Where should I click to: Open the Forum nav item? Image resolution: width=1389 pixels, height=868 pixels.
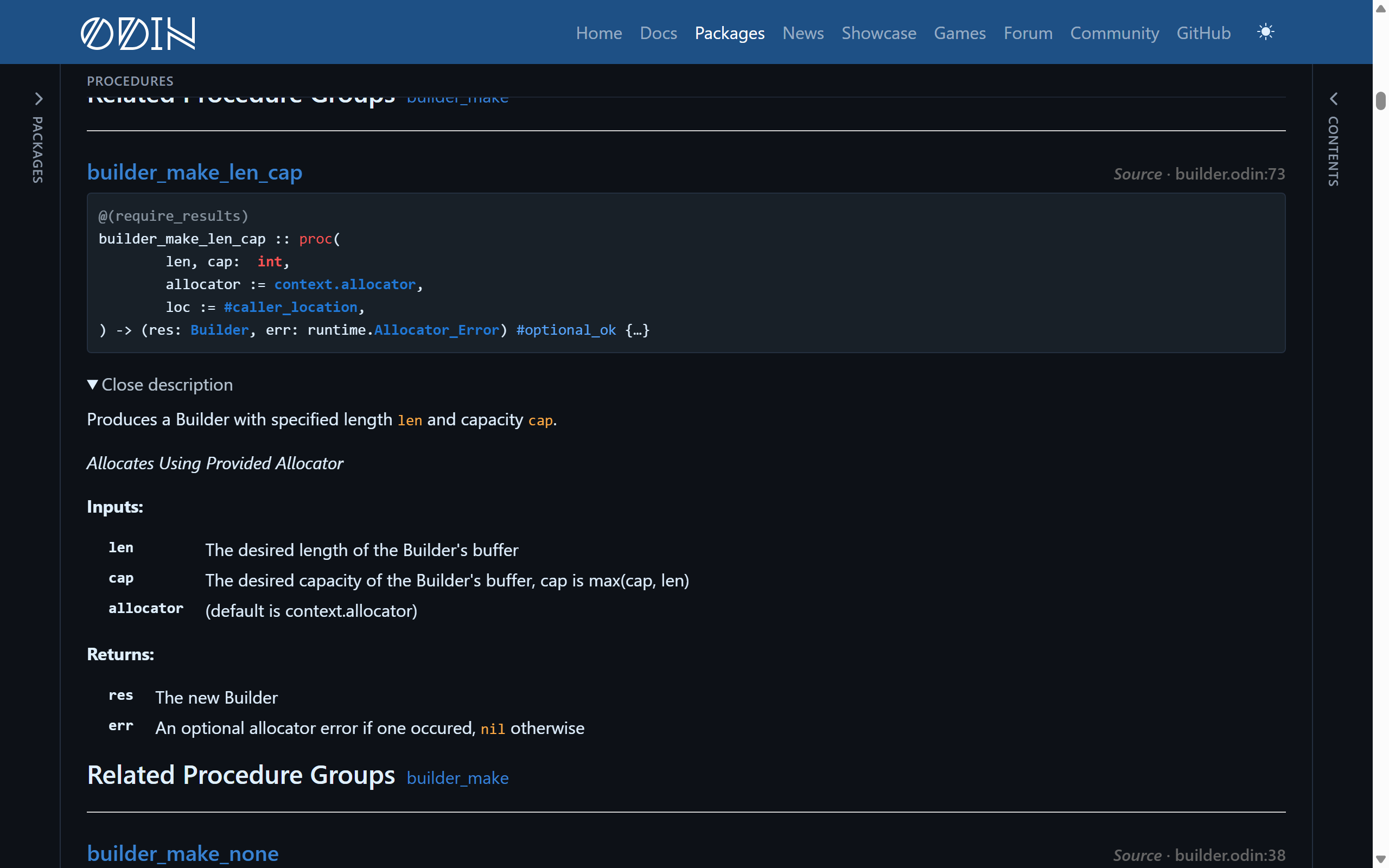(1028, 33)
